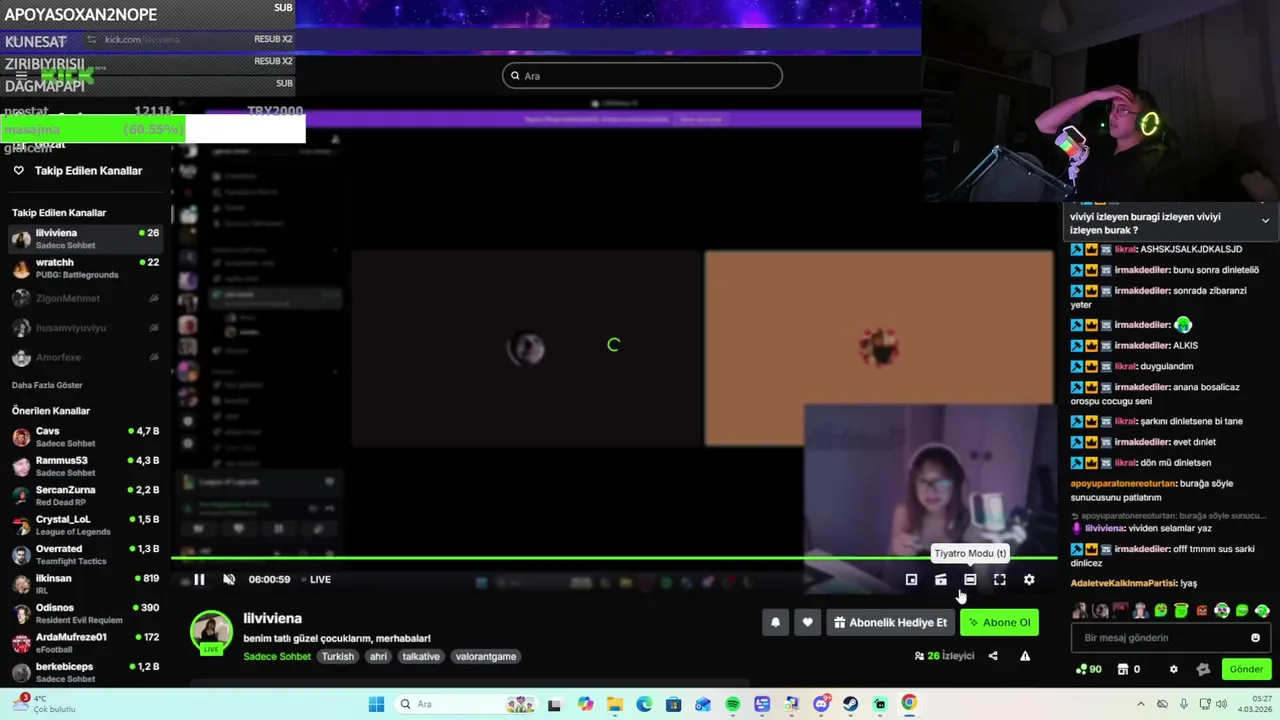Open Amorfexe offline channel
This screenshot has width=1280, height=720.
(85, 357)
